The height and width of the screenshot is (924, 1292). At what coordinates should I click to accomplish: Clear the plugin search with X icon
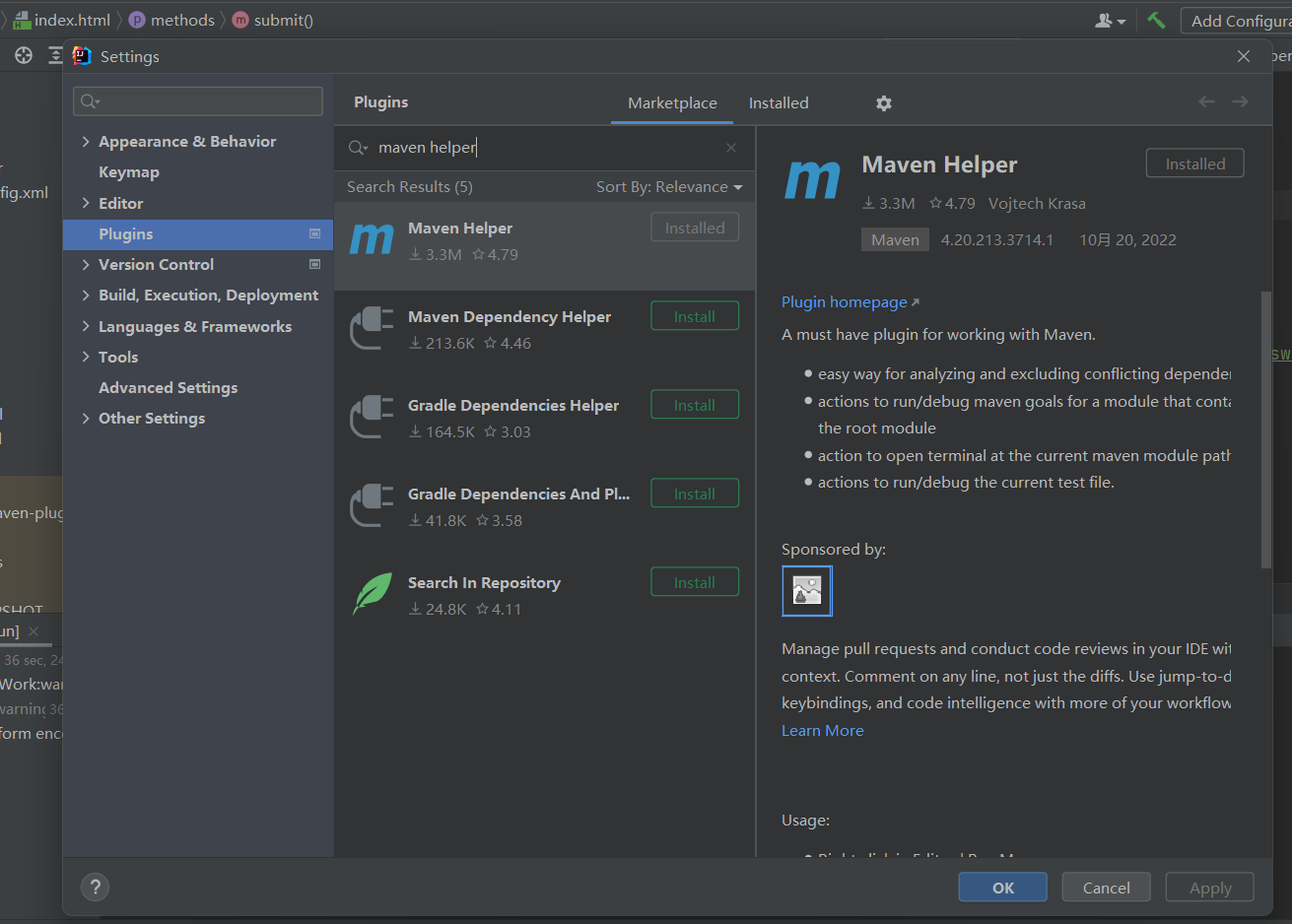731,148
